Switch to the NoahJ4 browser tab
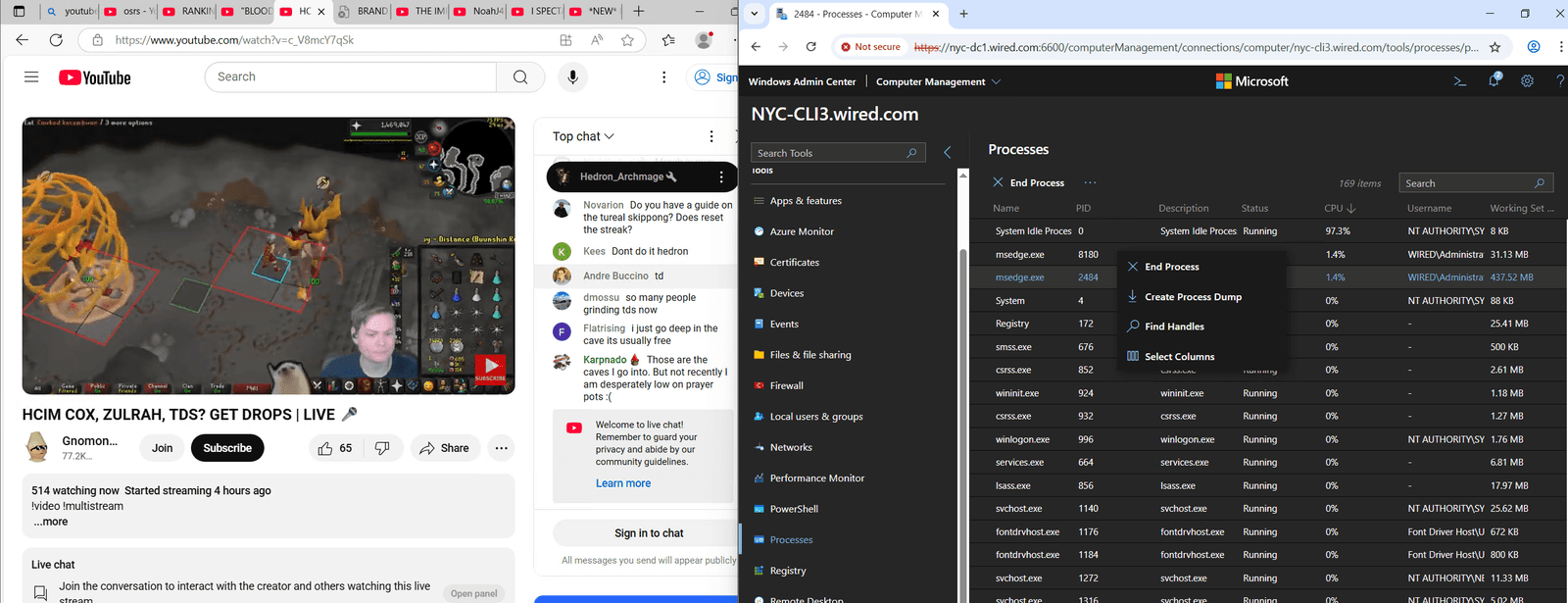 478,12
